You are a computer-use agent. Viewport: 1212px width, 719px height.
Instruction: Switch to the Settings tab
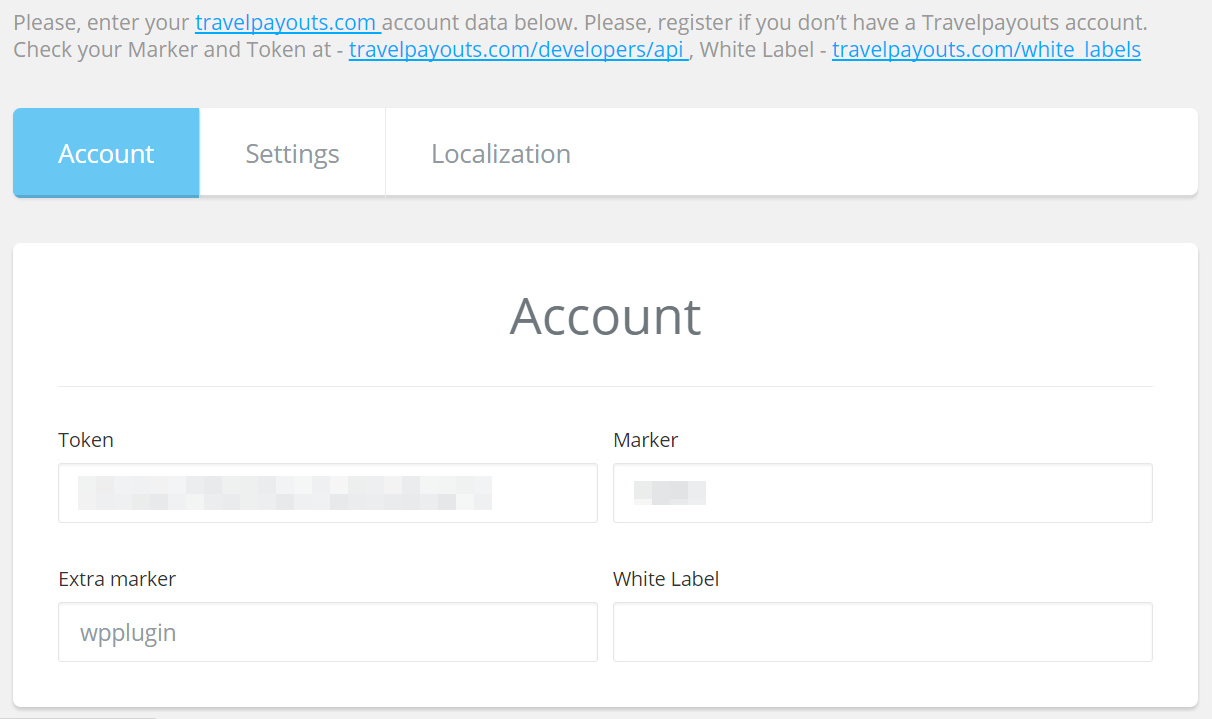click(x=292, y=153)
